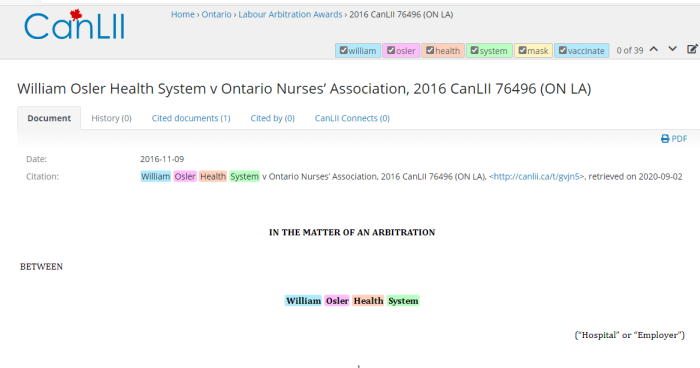Click the CanLII logo
The width and height of the screenshot is (700, 368).
pos(74,25)
